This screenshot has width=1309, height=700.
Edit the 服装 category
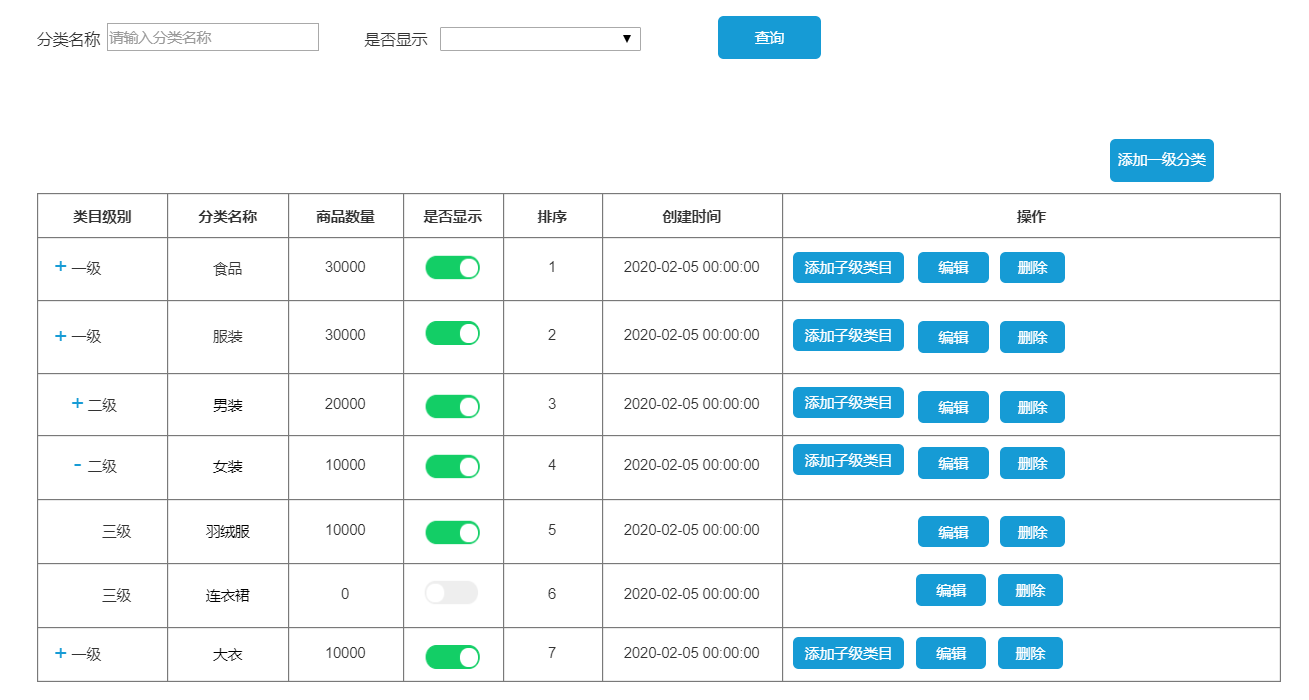953,337
